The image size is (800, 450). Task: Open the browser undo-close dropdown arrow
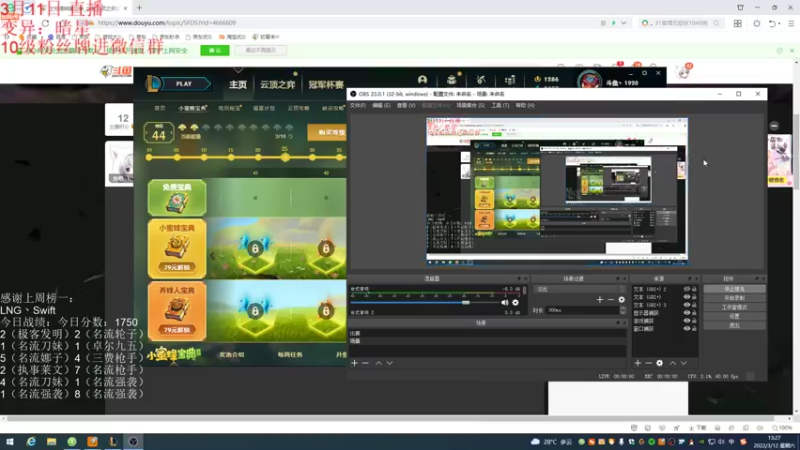[x=779, y=23]
